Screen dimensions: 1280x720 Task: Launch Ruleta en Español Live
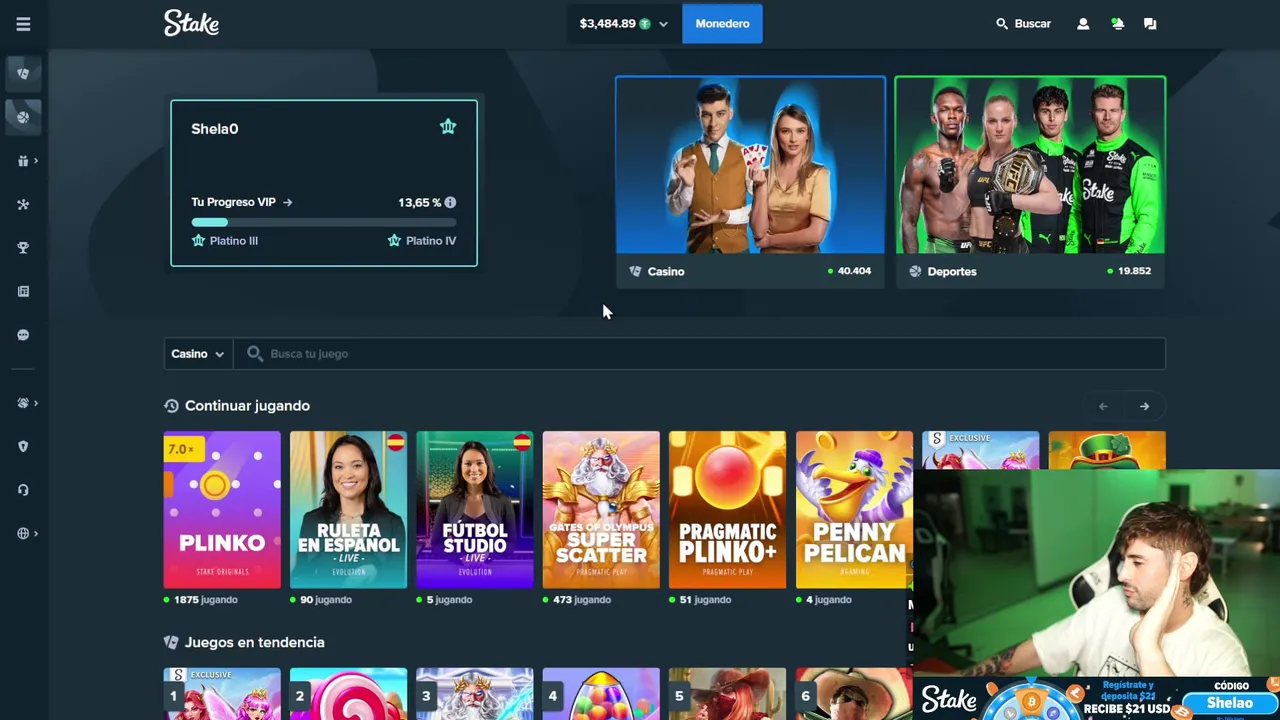tap(348, 510)
